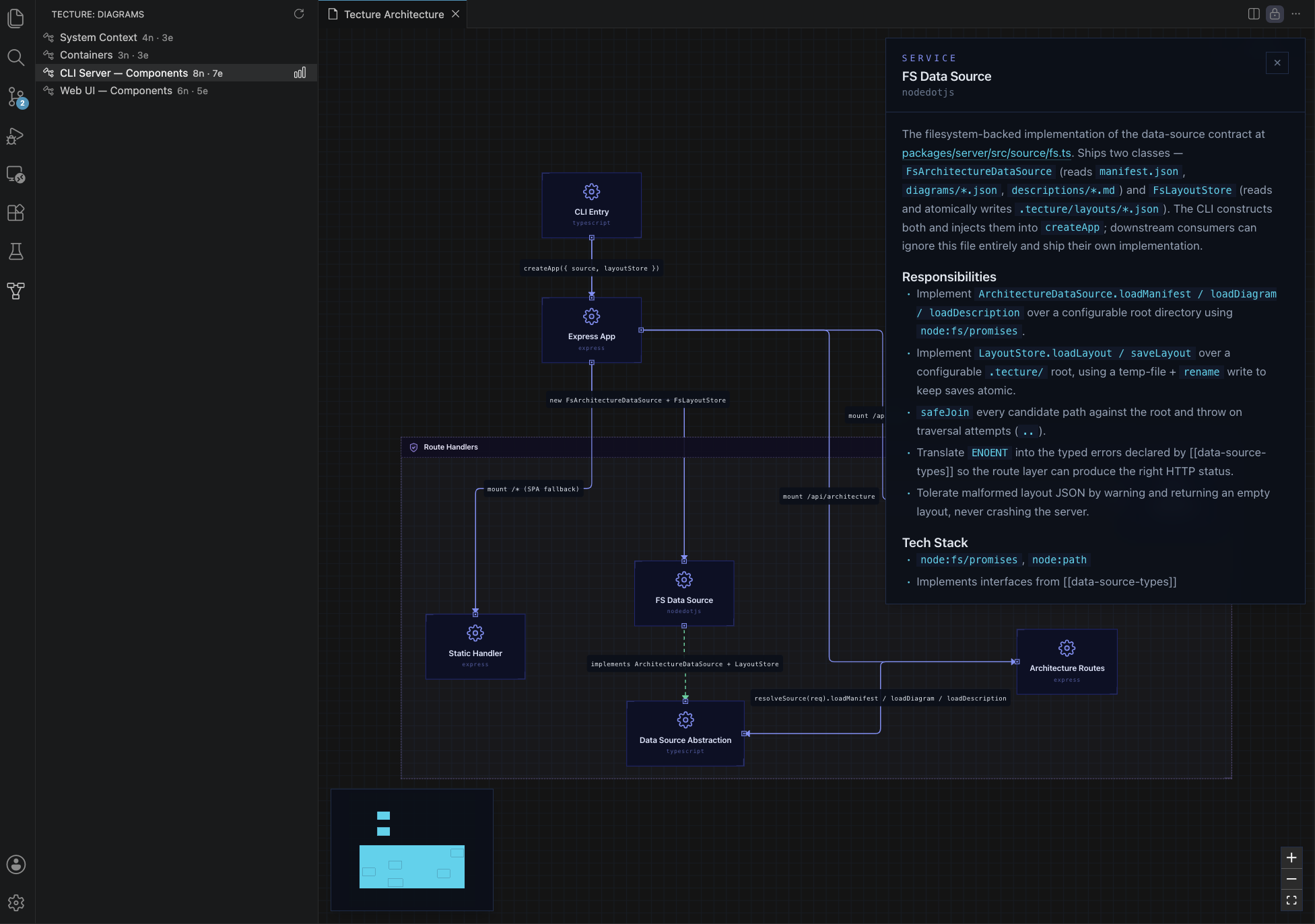Select the Architecture Routes node
This screenshot has width=1315, height=924.
[x=1067, y=662]
